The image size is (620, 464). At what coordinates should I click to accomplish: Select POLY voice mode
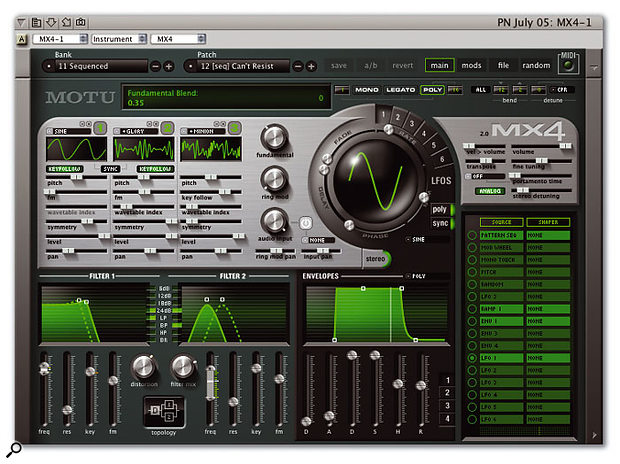(433, 90)
